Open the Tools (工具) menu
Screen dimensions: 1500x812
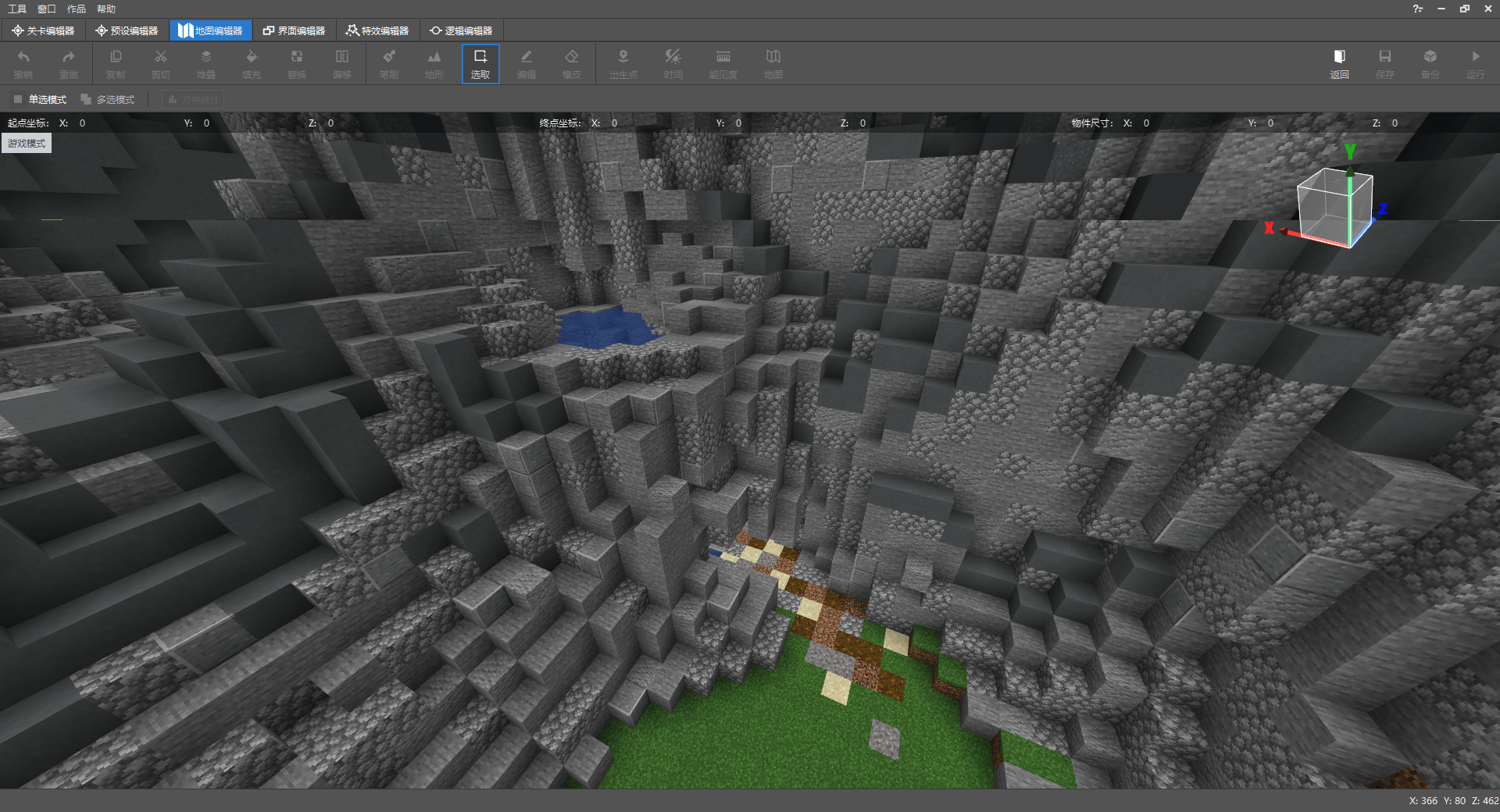pyautogui.click(x=17, y=9)
